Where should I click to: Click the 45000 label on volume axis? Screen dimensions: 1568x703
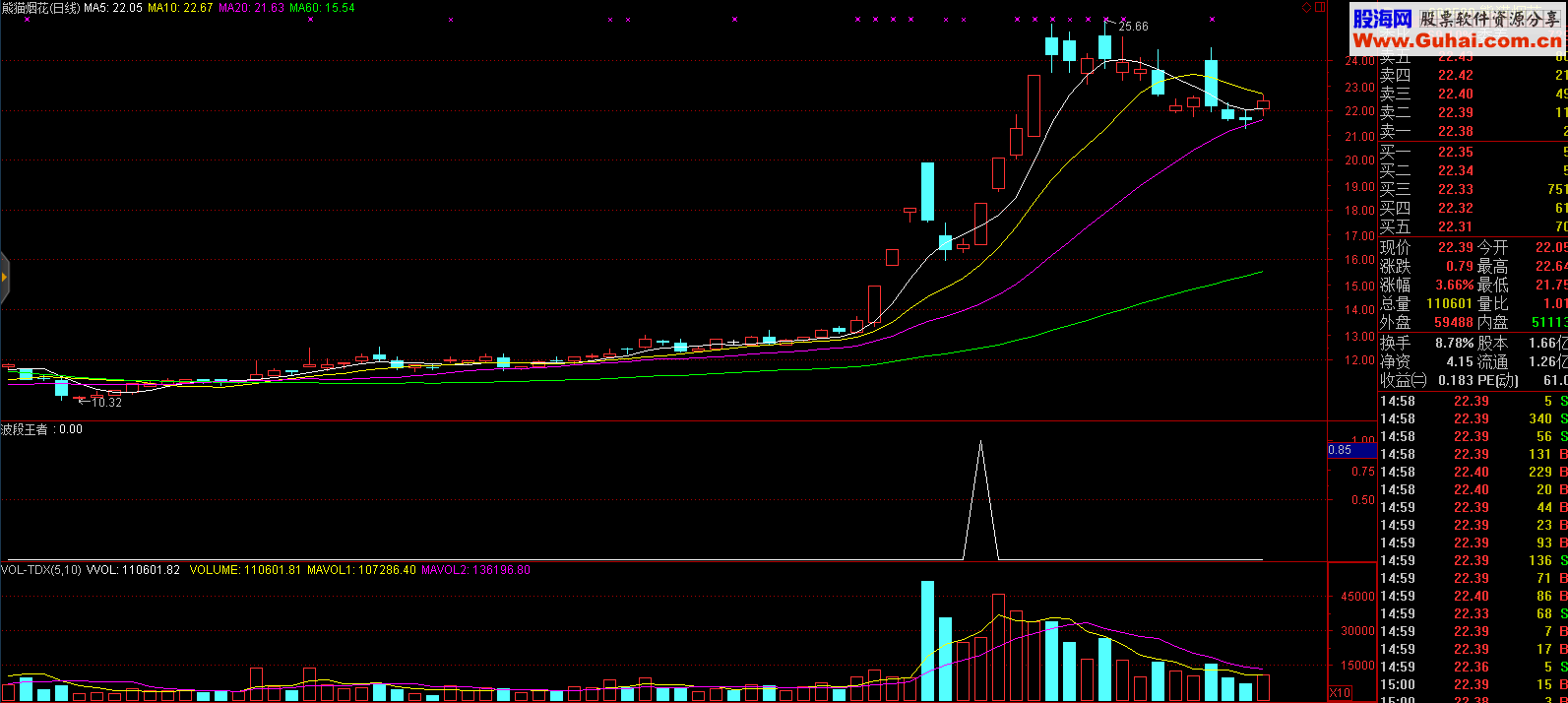point(1357,597)
